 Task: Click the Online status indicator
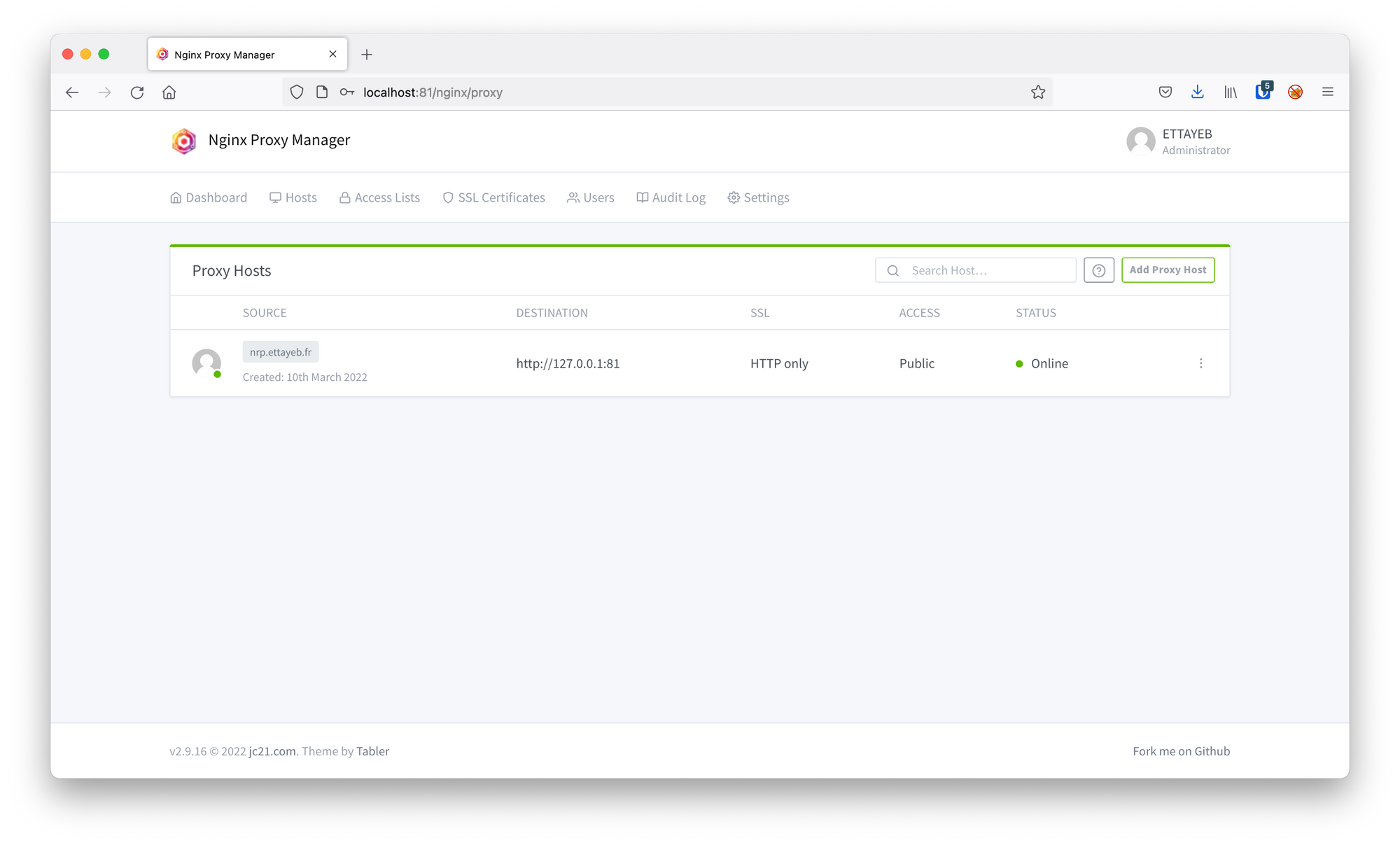pos(1042,363)
